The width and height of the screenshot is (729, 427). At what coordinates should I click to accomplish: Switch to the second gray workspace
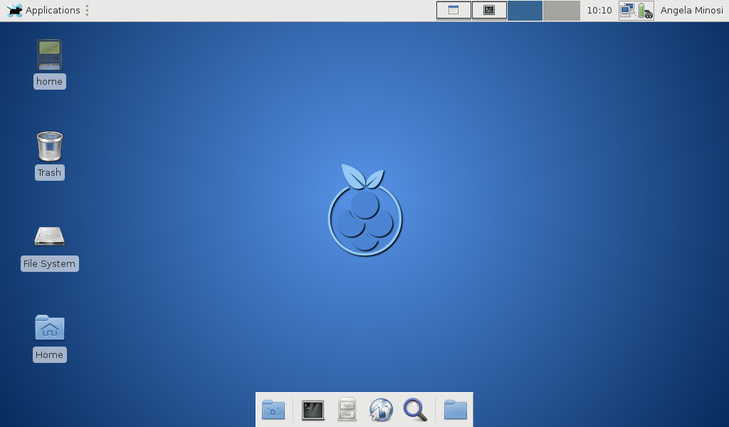562,10
